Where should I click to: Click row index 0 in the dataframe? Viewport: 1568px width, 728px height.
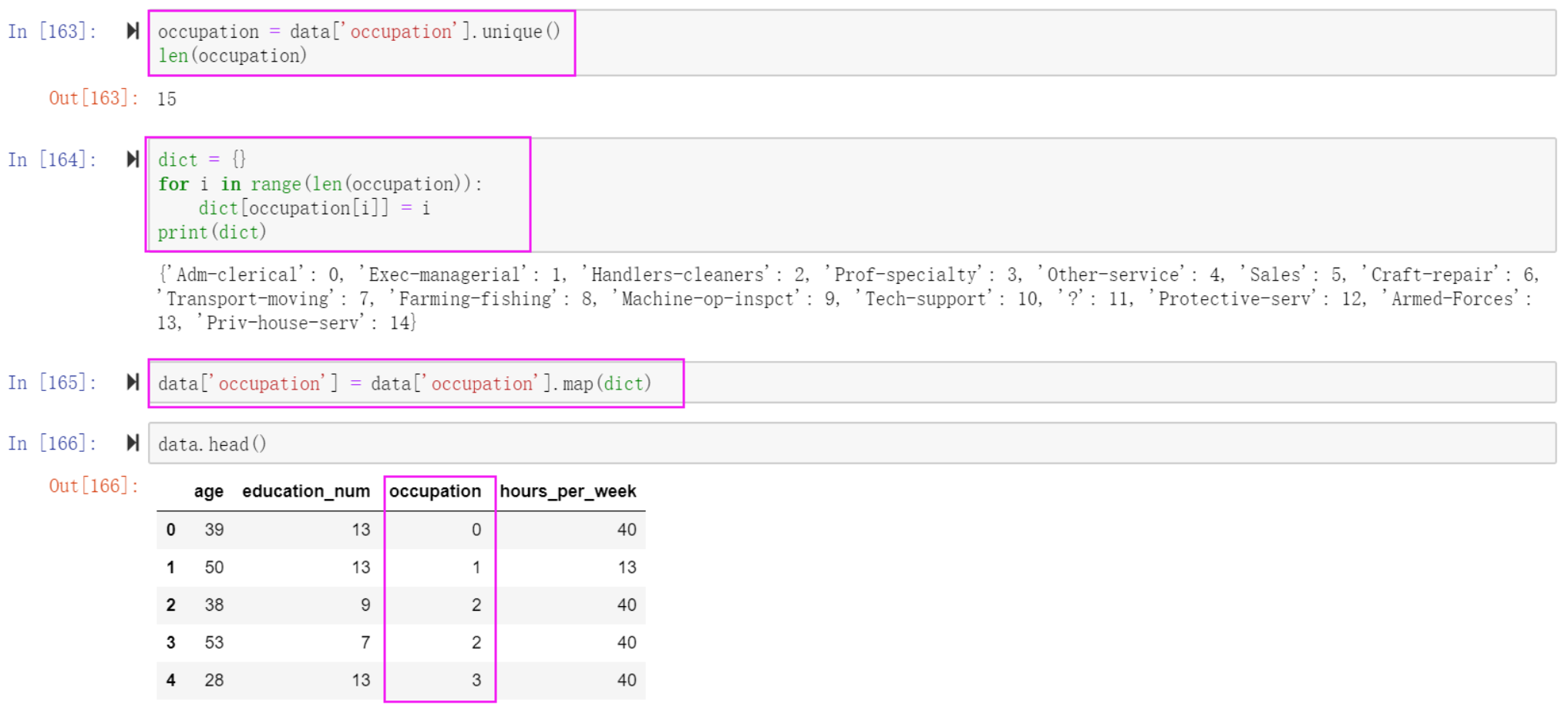(x=170, y=530)
